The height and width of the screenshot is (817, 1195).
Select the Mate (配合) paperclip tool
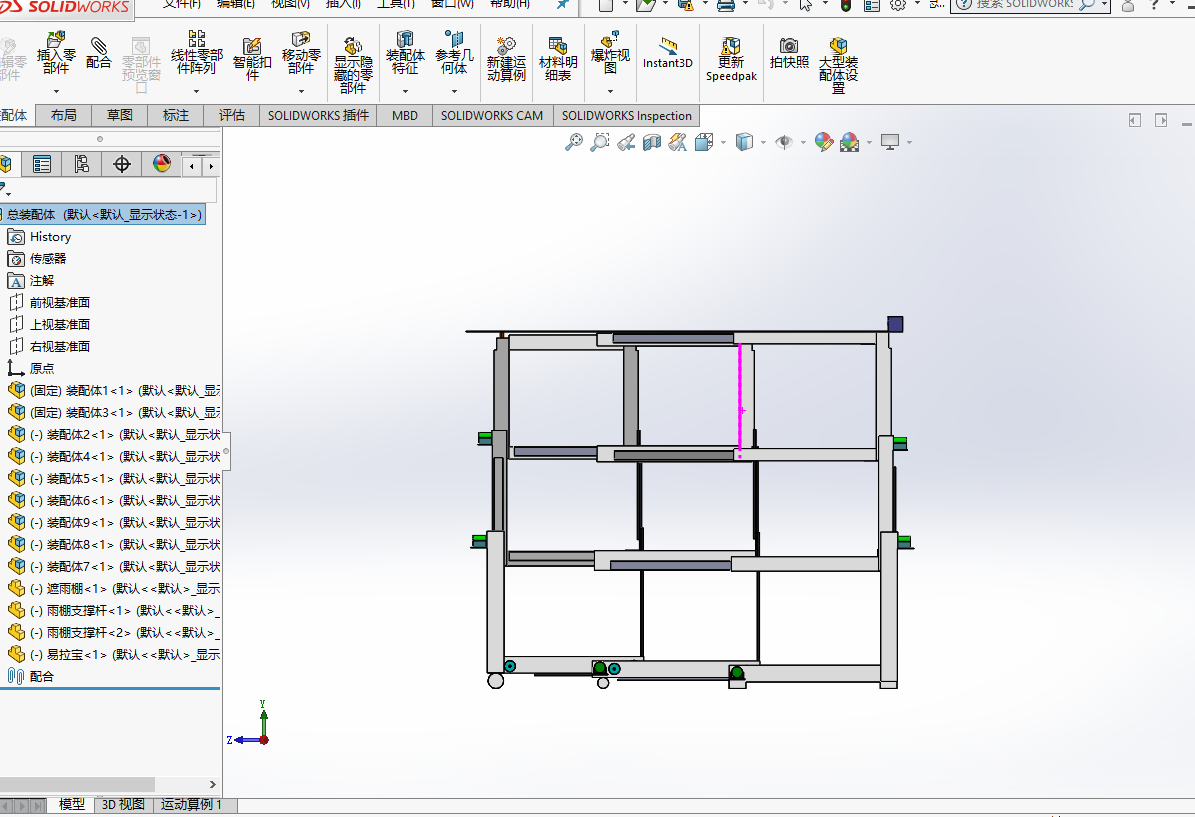(x=98, y=53)
